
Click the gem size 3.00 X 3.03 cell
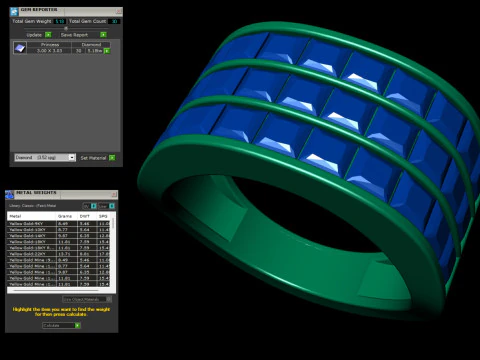coord(49,51)
